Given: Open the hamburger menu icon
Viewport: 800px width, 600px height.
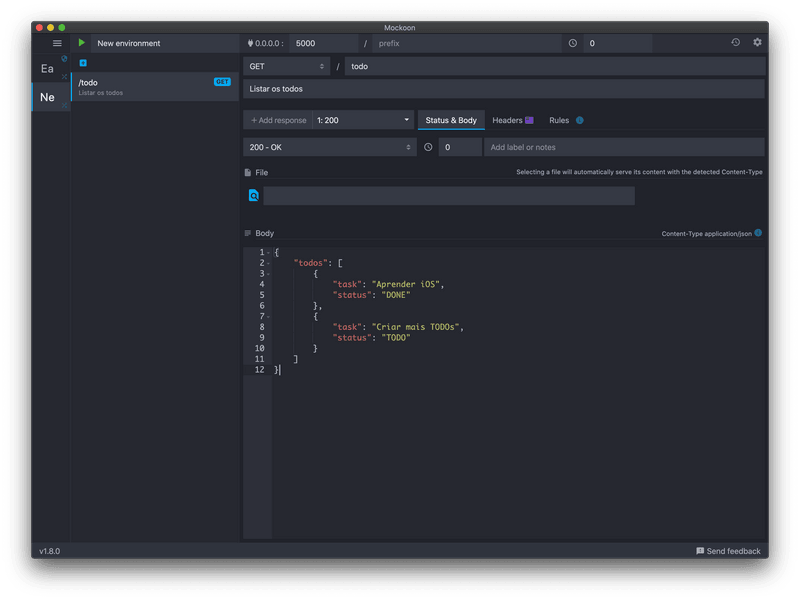Looking at the screenshot, I should [57, 43].
